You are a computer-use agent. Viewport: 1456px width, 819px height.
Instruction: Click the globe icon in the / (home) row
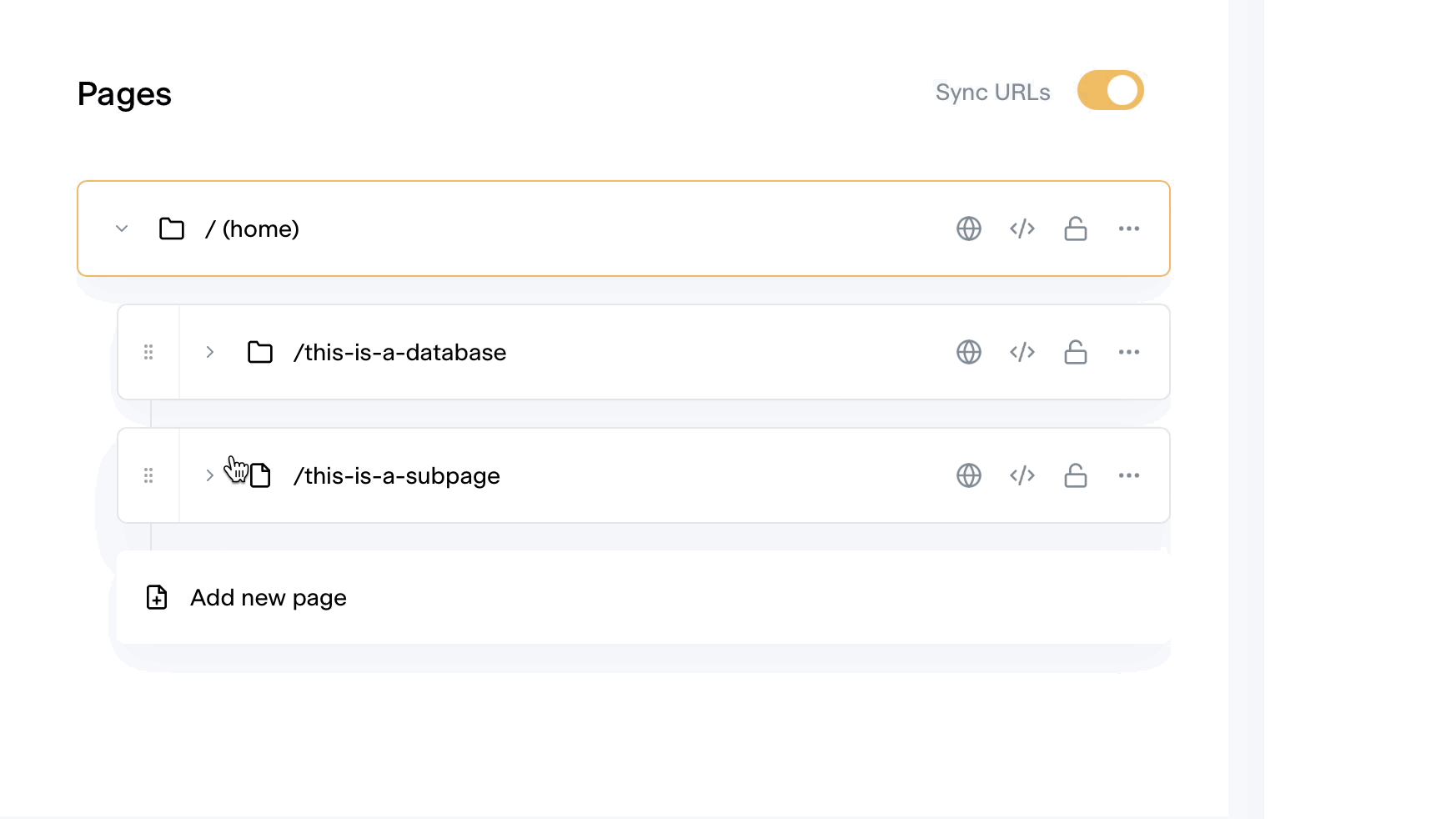tap(969, 229)
